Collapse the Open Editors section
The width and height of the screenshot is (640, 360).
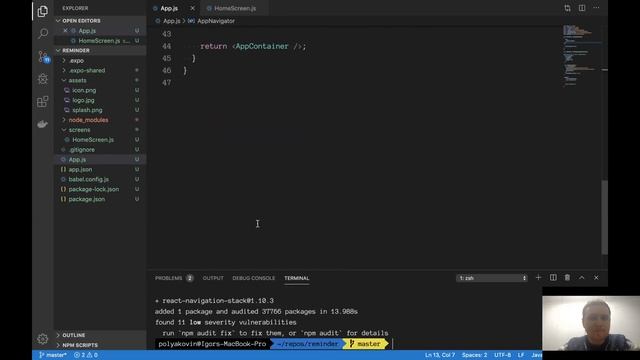tap(81, 20)
